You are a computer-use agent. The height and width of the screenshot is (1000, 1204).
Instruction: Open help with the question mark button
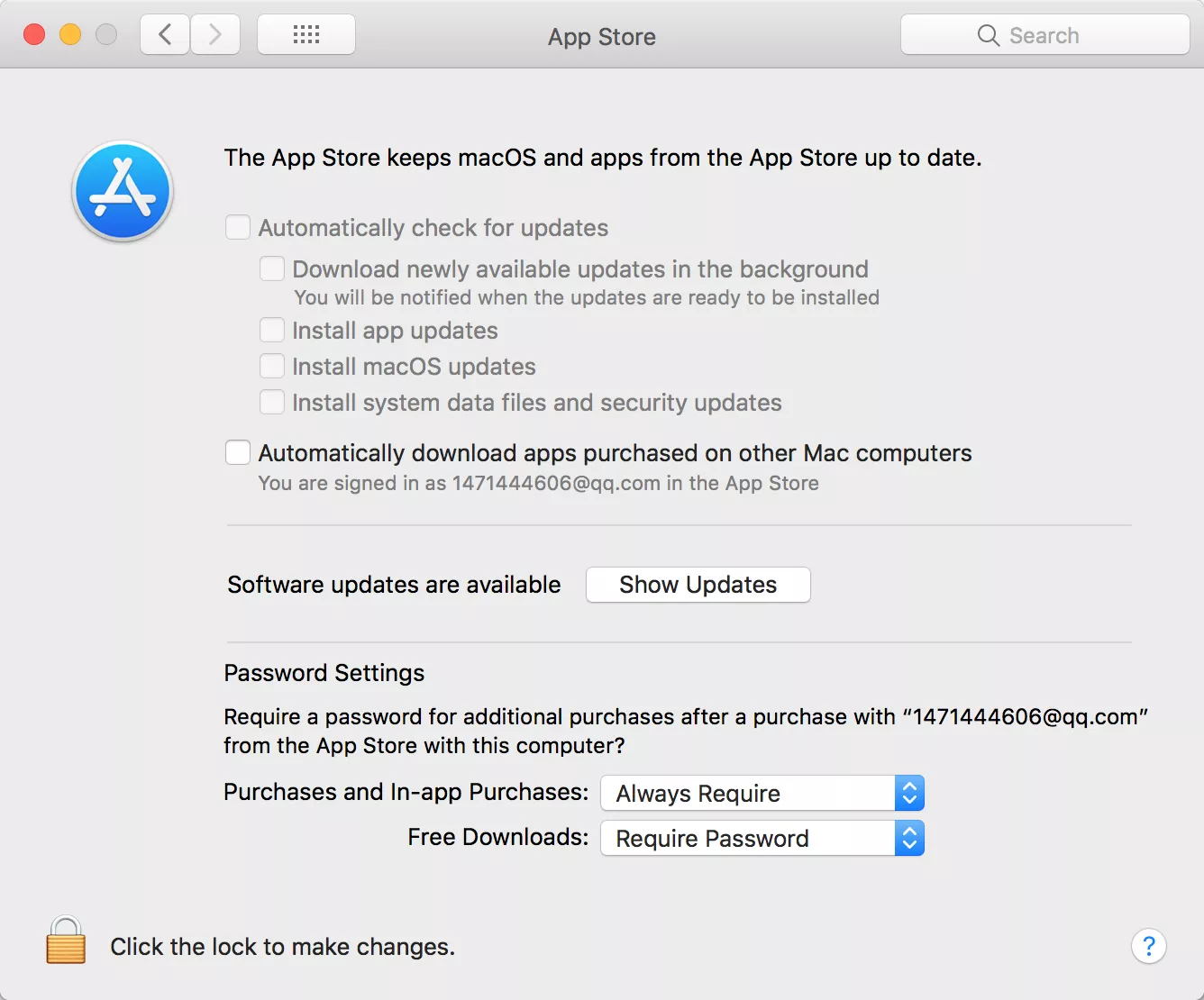tap(1149, 946)
